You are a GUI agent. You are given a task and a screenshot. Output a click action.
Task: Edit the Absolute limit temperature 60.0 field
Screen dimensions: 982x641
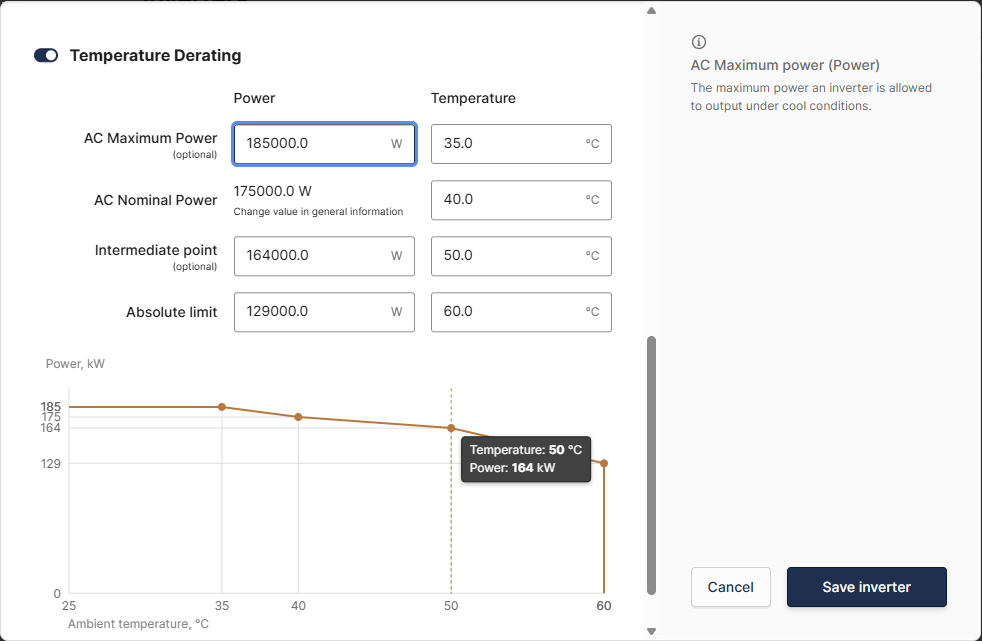coord(521,312)
